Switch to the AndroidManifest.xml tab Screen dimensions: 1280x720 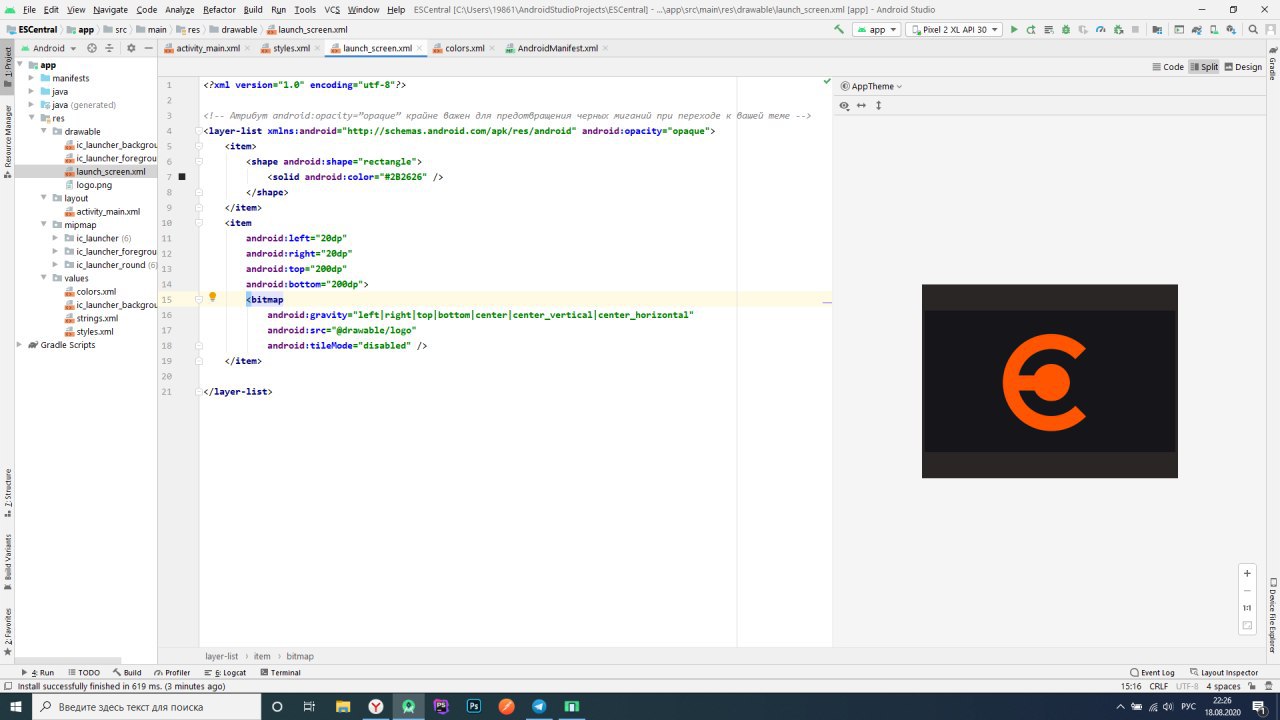click(x=557, y=48)
